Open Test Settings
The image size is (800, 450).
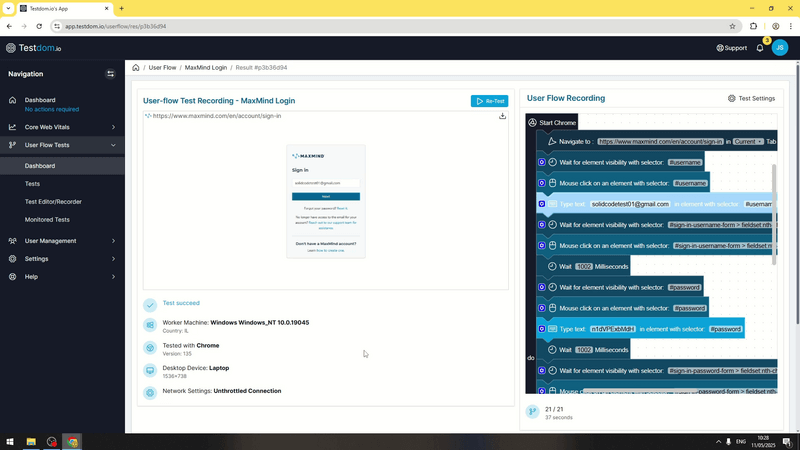click(751, 98)
